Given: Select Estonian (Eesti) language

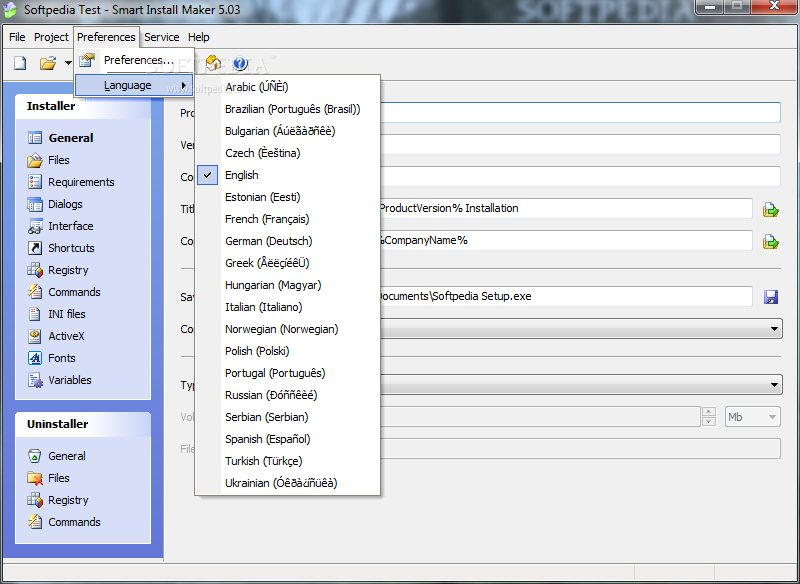Looking at the screenshot, I should 288,197.
